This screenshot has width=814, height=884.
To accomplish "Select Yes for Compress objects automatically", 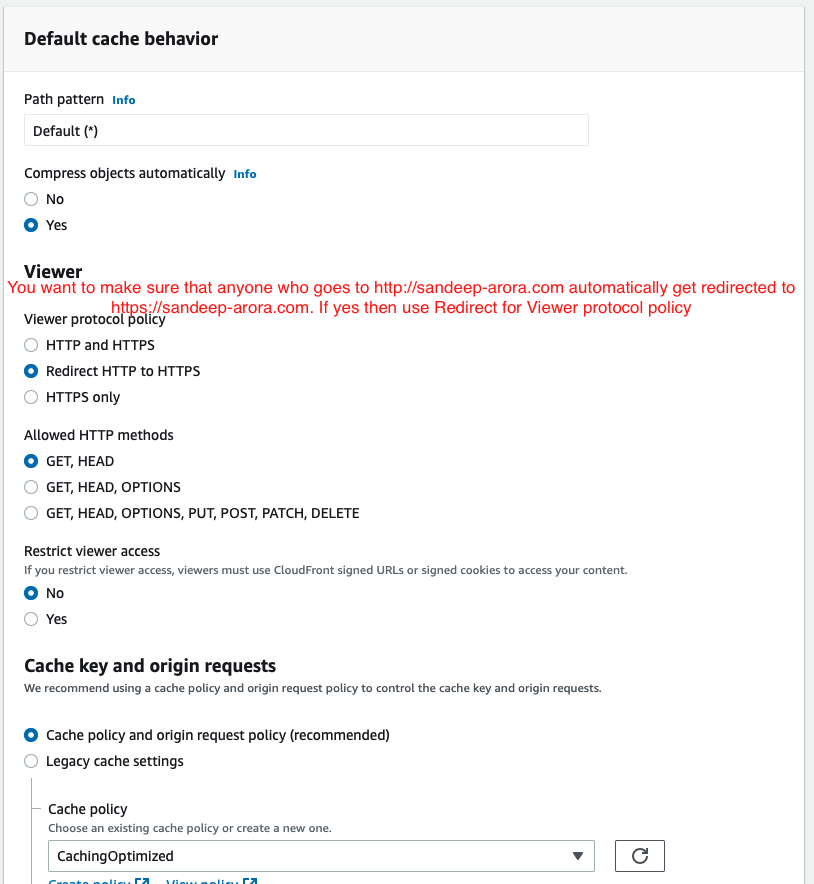I will (x=31, y=225).
